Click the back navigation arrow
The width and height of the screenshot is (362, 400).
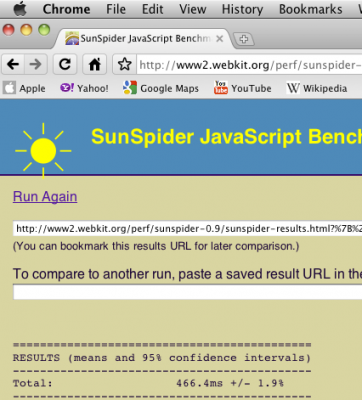(13, 64)
